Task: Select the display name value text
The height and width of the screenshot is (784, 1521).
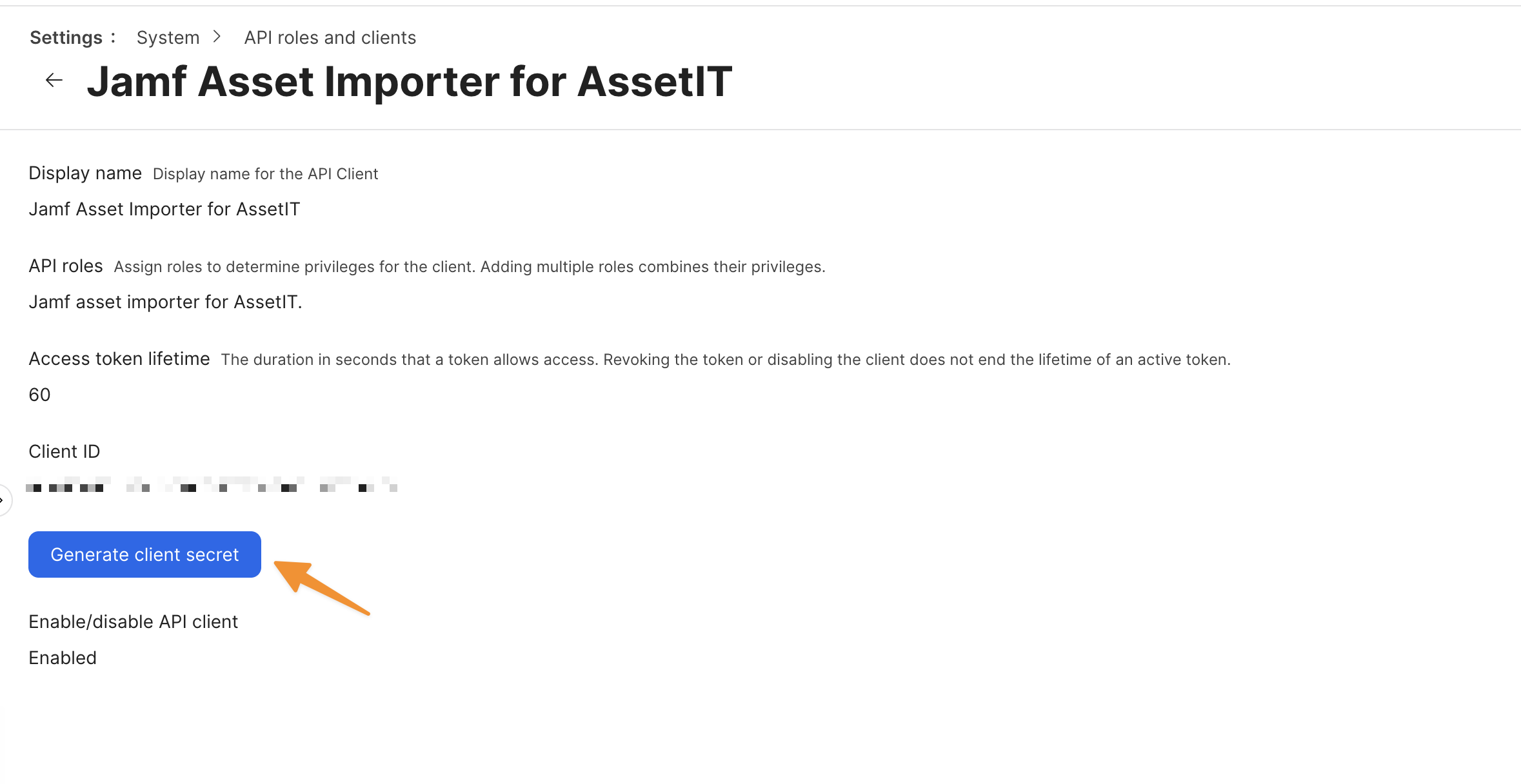Action: [164, 209]
